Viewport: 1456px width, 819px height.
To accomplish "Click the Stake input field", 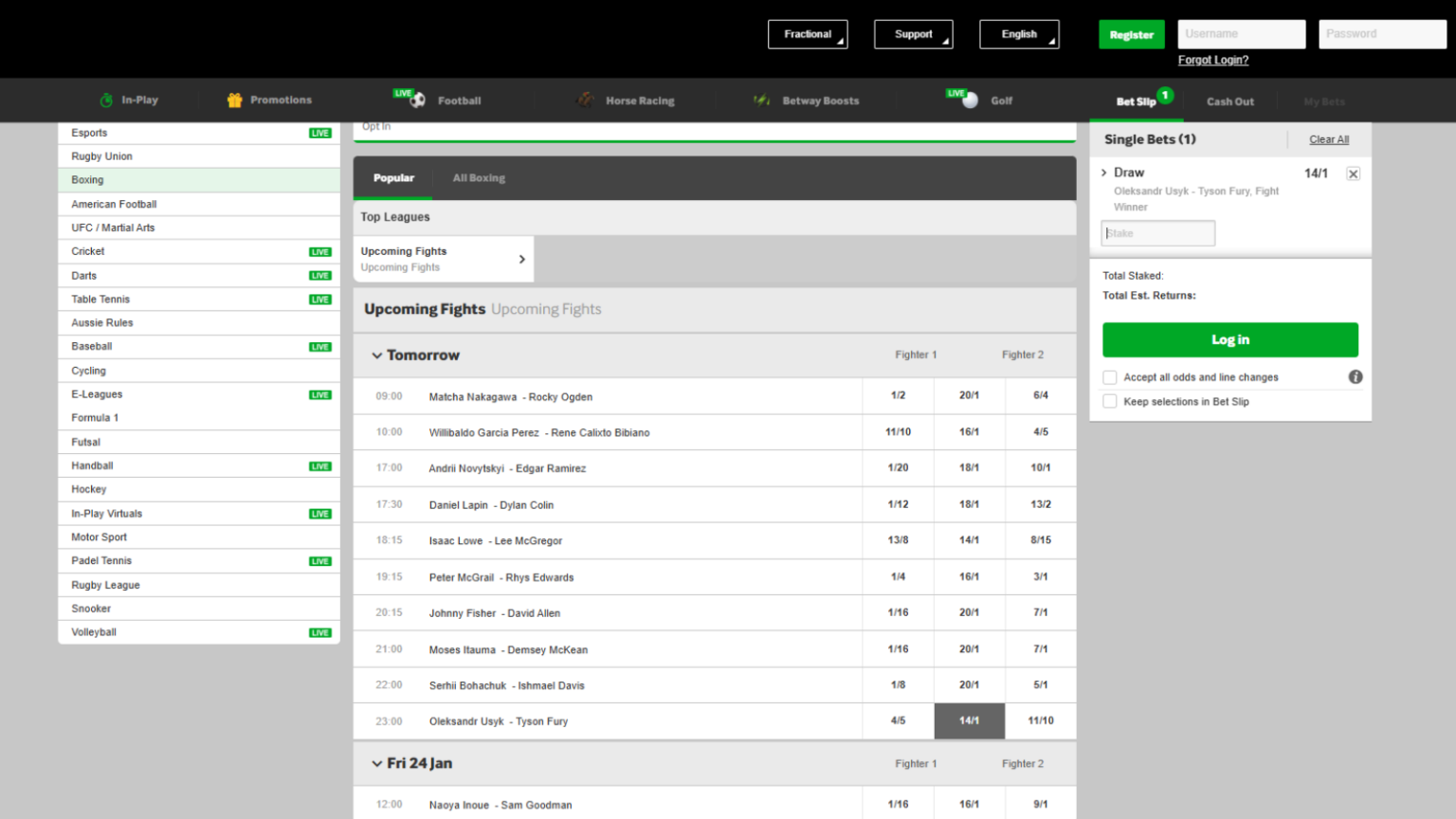I will [x=1157, y=233].
